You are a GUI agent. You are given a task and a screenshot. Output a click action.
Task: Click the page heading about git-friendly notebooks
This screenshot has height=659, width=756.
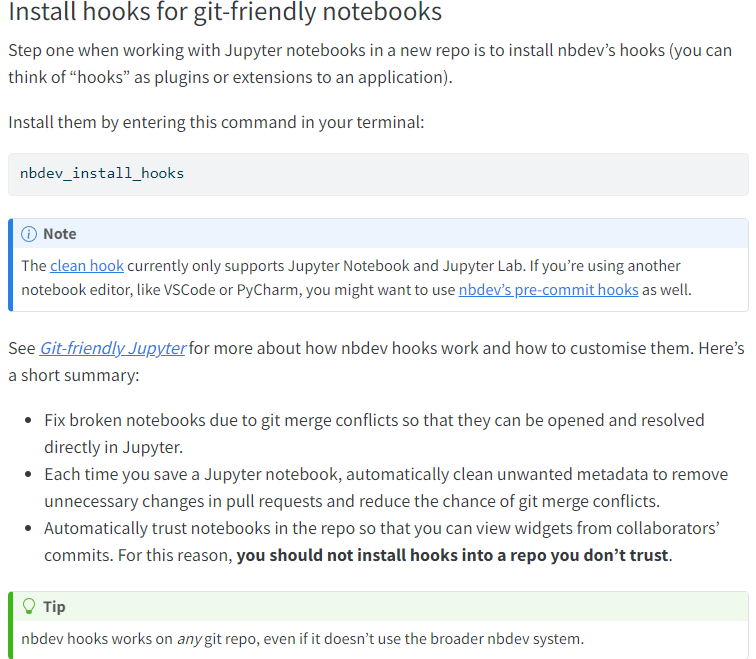(x=225, y=12)
